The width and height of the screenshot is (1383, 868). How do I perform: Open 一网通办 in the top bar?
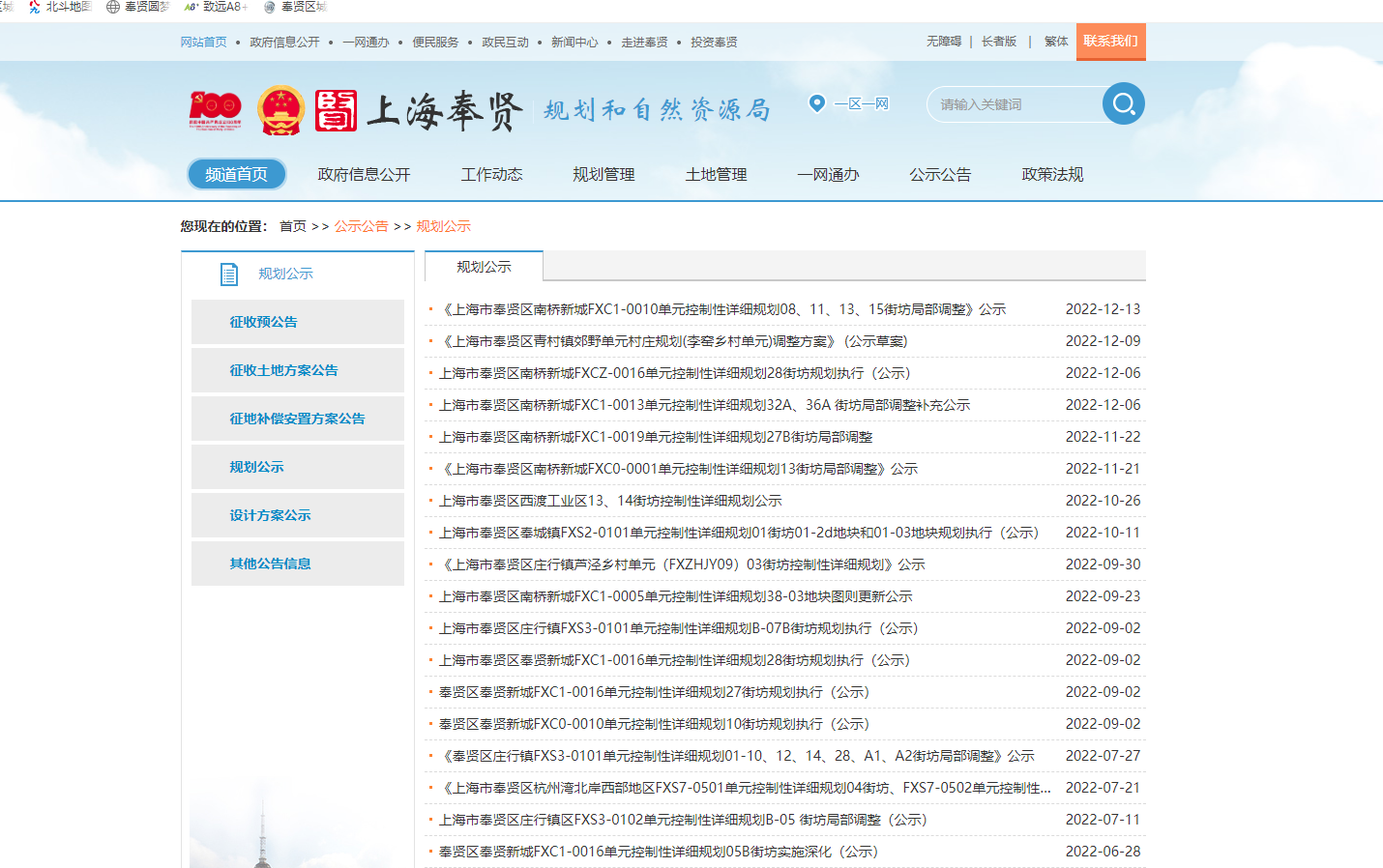366,43
